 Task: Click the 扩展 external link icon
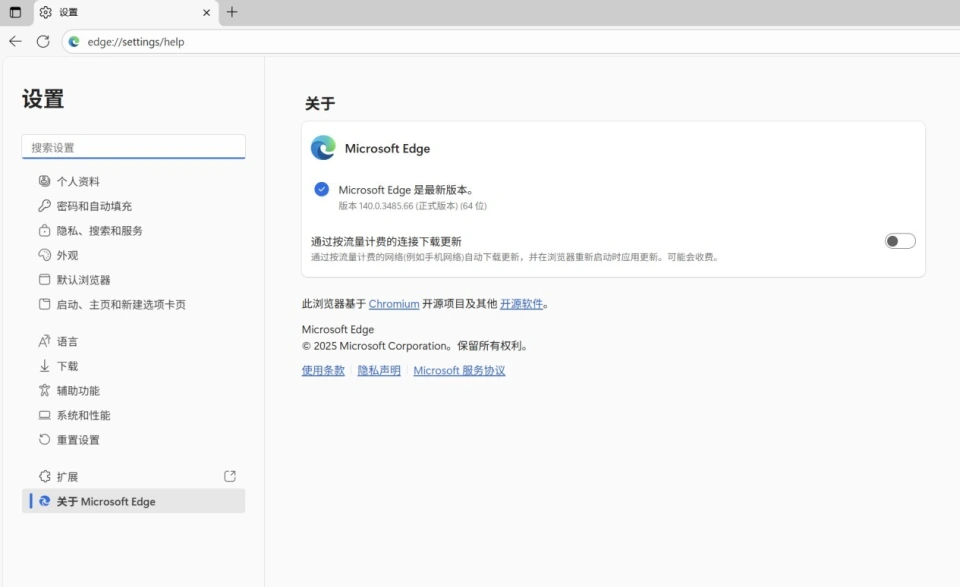(230, 476)
